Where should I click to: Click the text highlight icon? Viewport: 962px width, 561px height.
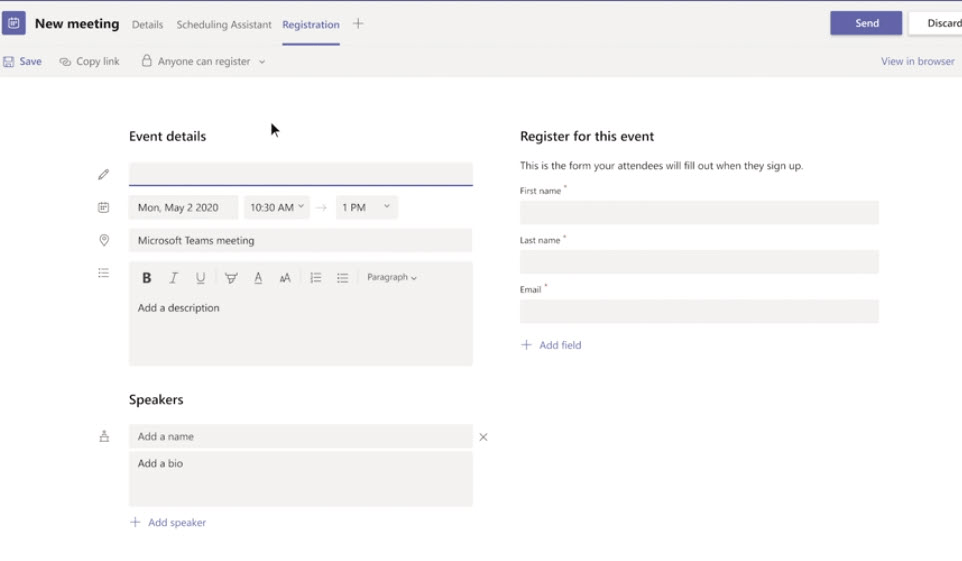coord(231,278)
